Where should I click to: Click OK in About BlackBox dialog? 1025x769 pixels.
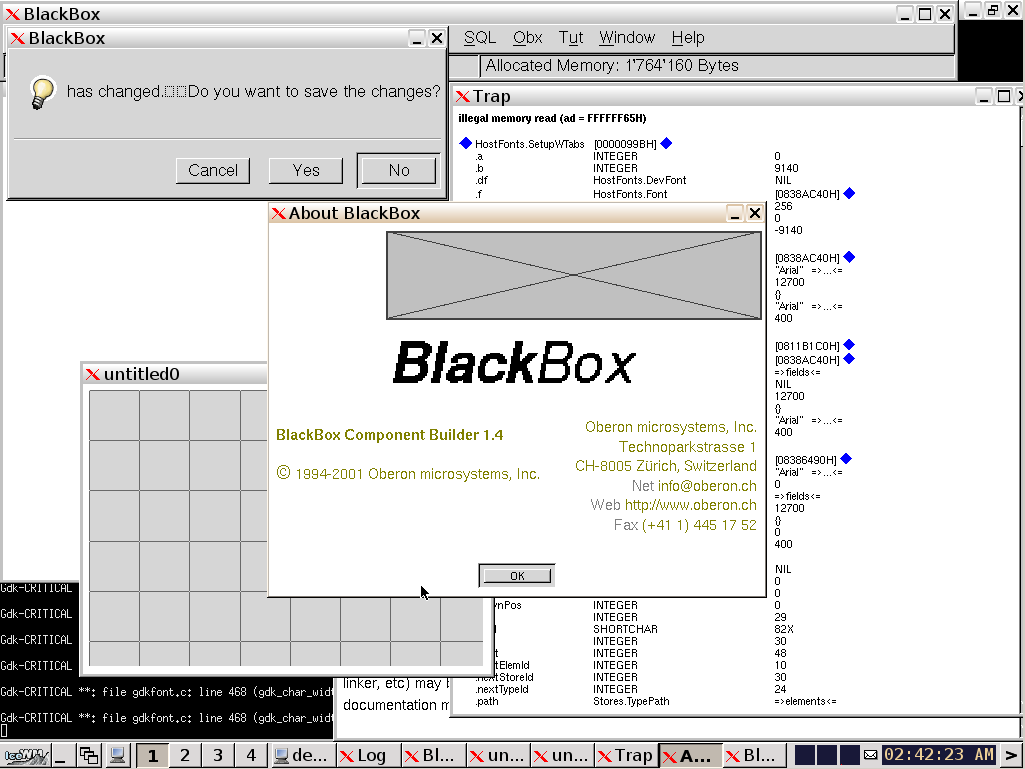(x=517, y=576)
